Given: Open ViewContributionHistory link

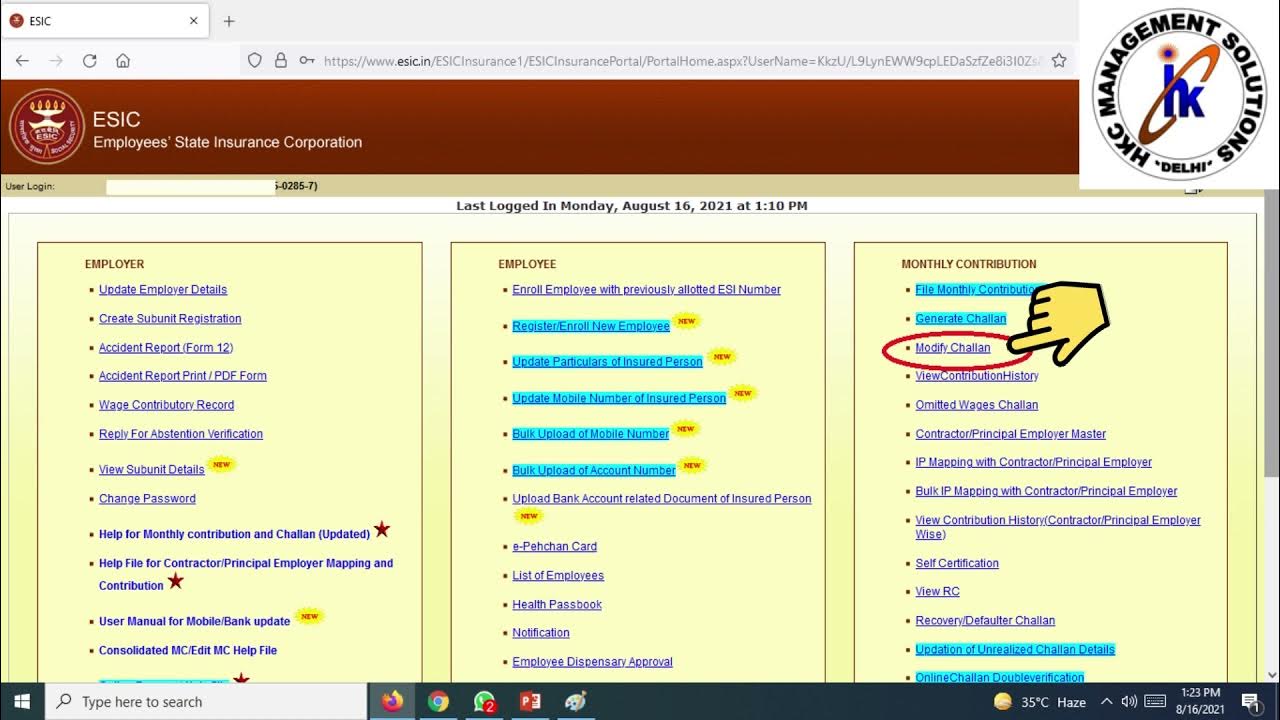Looking at the screenshot, I should (977, 376).
